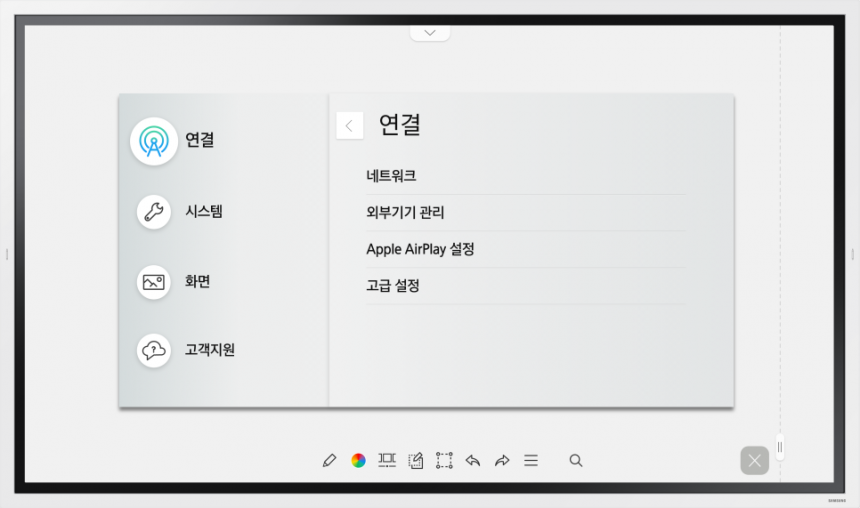Screen dimensions: 860x508
Task: Open the 화면 picture icon
Action: pos(154,282)
